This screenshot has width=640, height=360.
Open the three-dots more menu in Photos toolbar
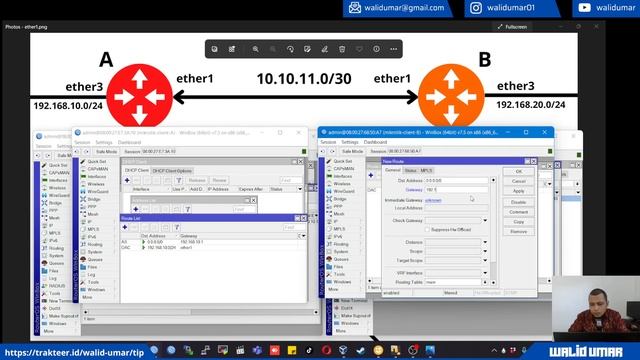coord(393,49)
